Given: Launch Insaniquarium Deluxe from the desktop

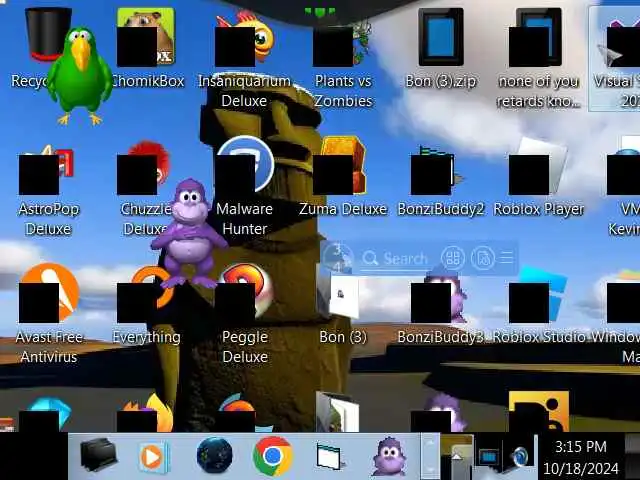Looking at the screenshot, I should click(x=244, y=37).
